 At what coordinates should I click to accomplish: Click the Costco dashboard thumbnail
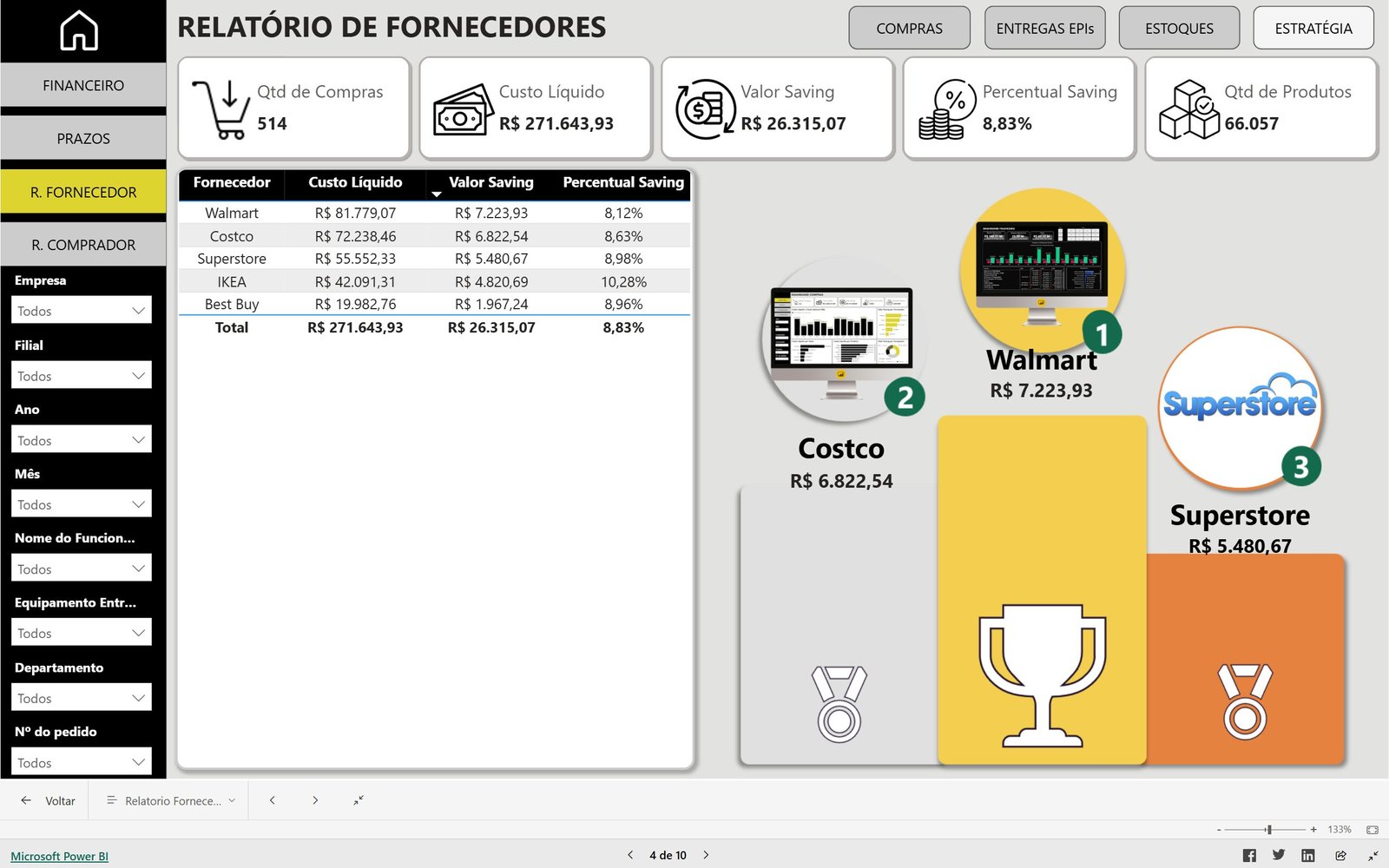coord(841,343)
